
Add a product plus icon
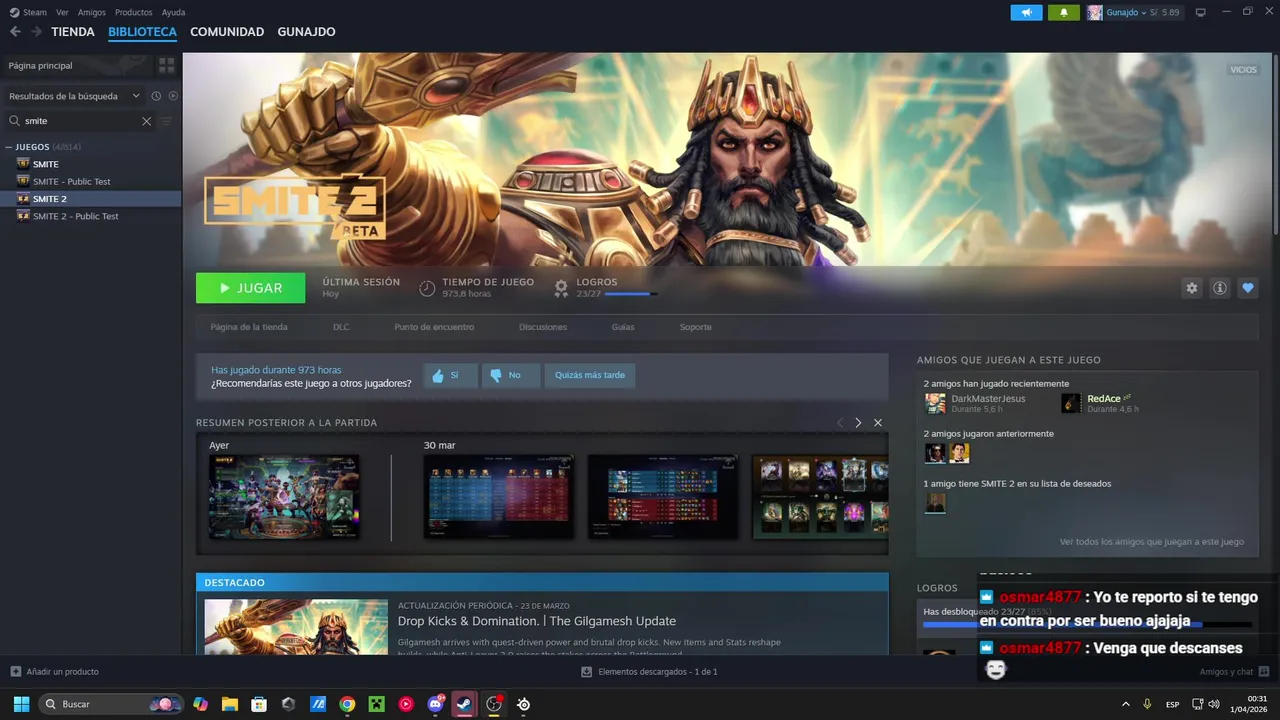15,672
